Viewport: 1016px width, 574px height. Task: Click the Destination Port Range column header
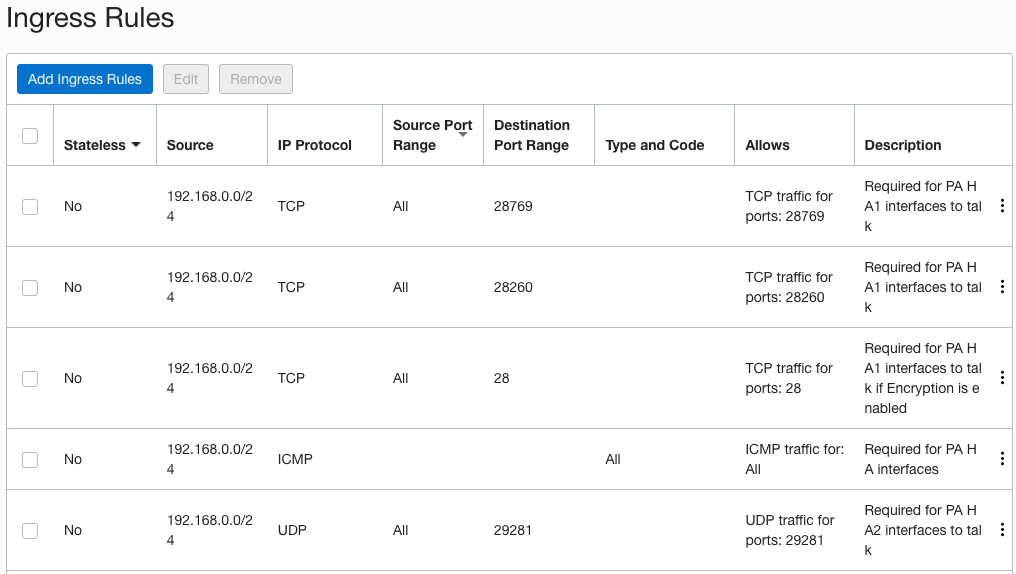point(532,135)
